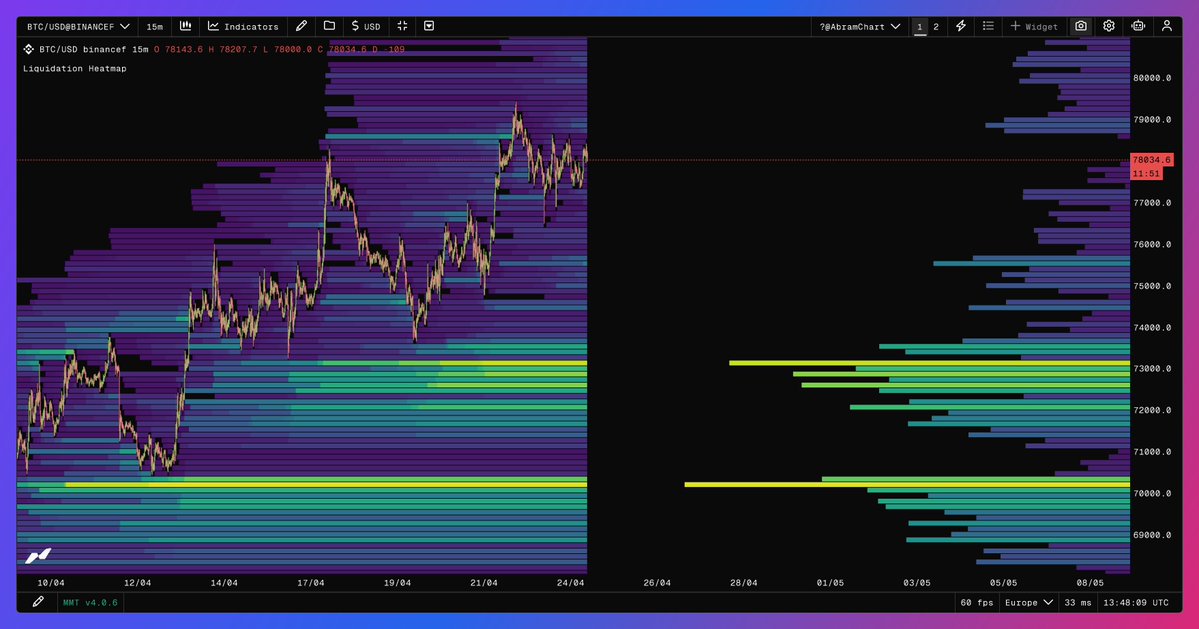Click the 24/04 date on time axis
This screenshot has width=1199, height=629.
pyautogui.click(x=570, y=583)
